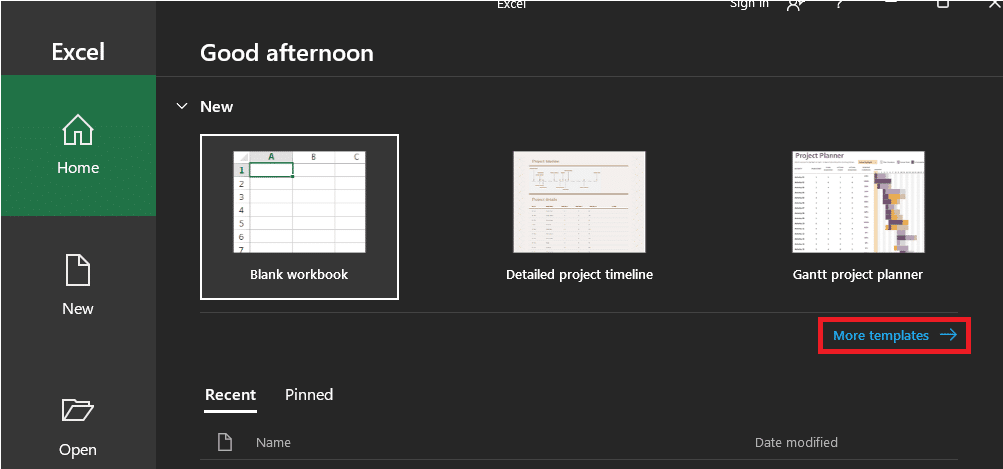
Task: Click the Blank workbook label
Action: coord(299,274)
